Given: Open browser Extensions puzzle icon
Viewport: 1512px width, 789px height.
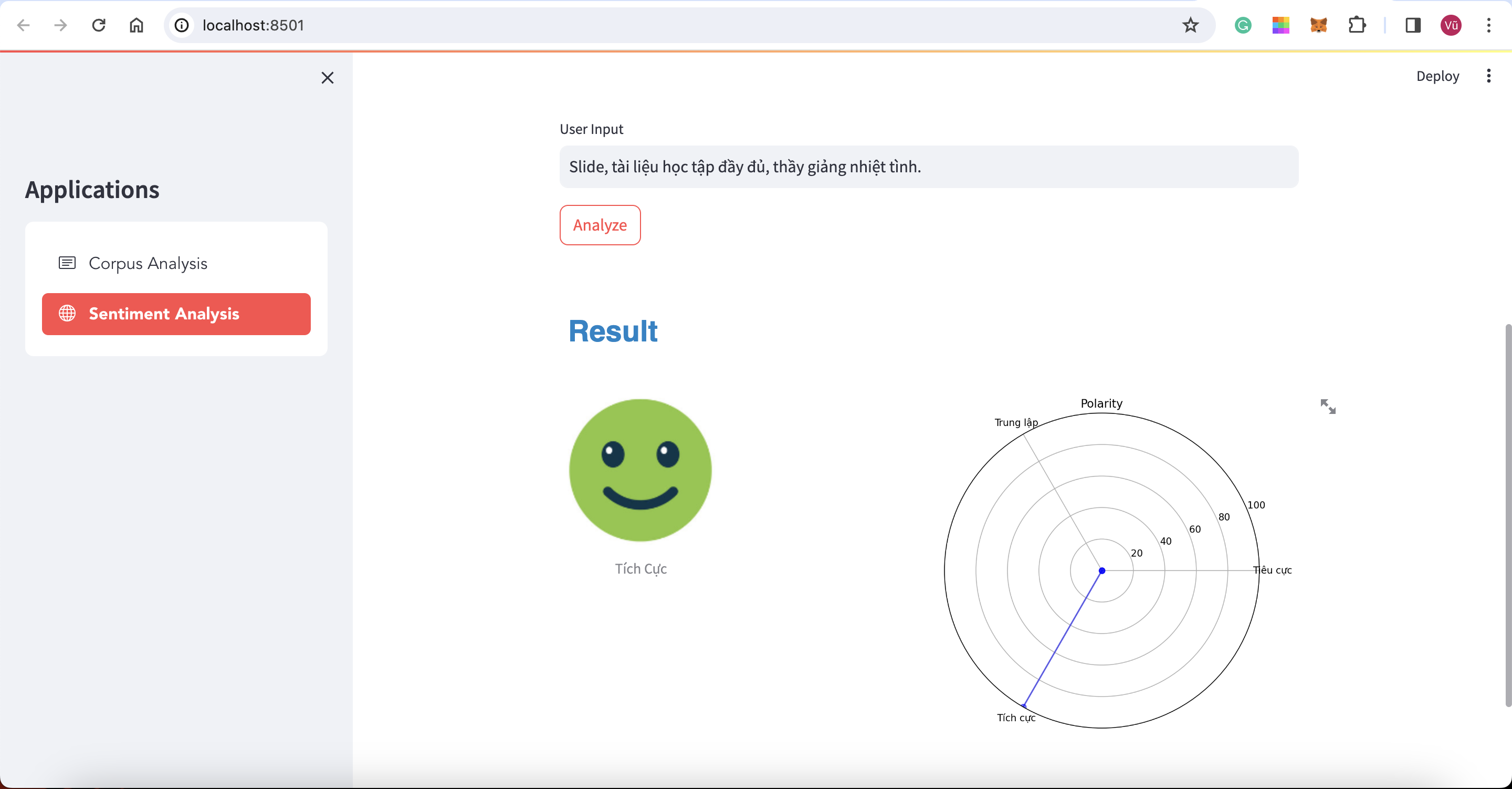Looking at the screenshot, I should (1357, 25).
